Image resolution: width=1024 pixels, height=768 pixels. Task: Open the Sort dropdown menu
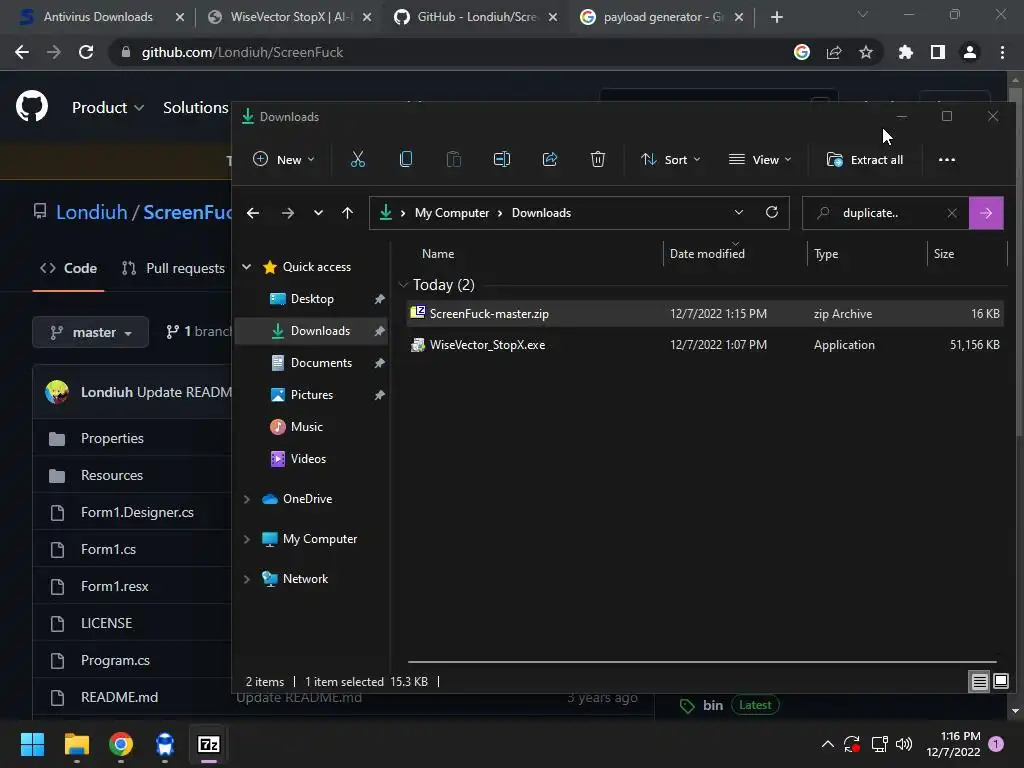tap(670, 159)
